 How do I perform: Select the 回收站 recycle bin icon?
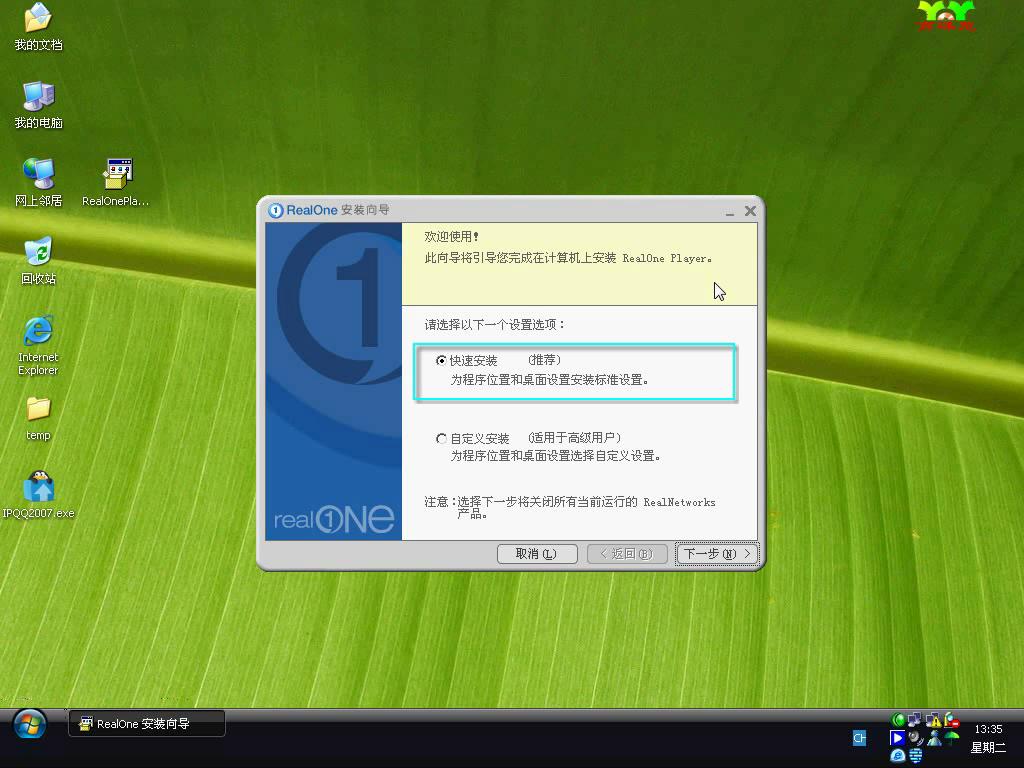(38, 261)
